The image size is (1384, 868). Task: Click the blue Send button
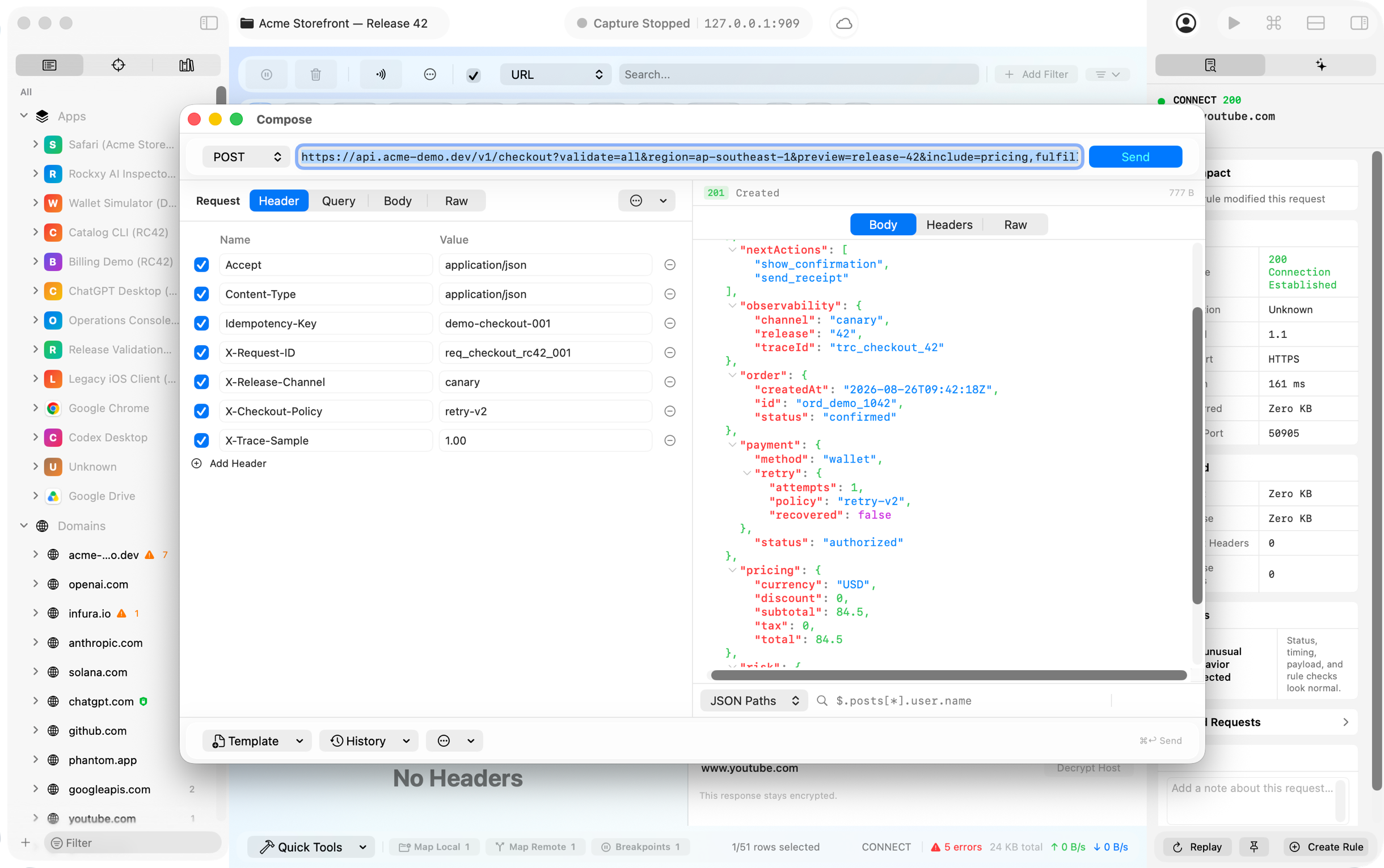1136,156
